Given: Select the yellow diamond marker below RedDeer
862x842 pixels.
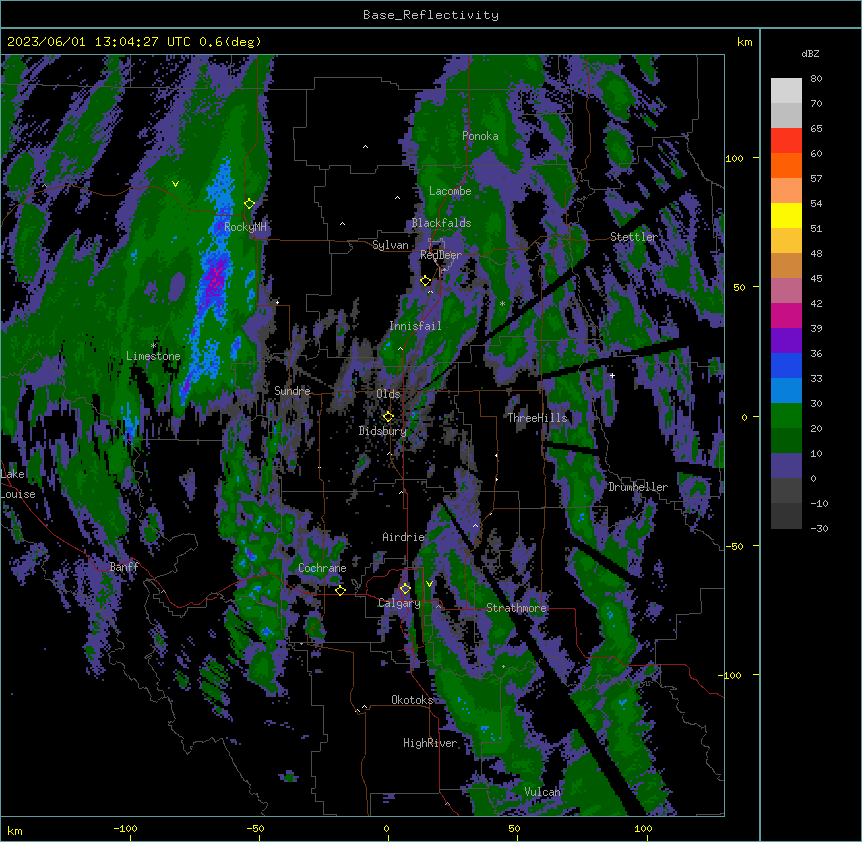Looking at the screenshot, I should 425,281.
